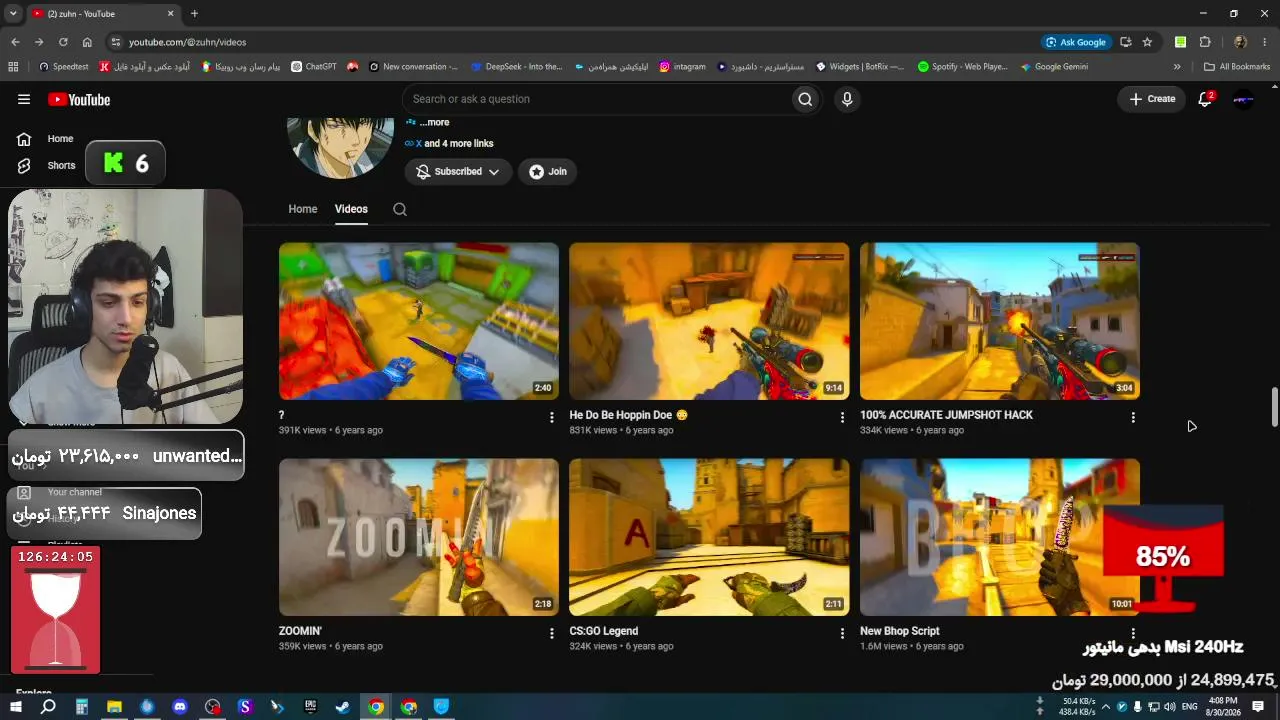Screen dimensions: 1280x720
Task: Open Epic Games Launcher from taskbar
Action: point(310,707)
